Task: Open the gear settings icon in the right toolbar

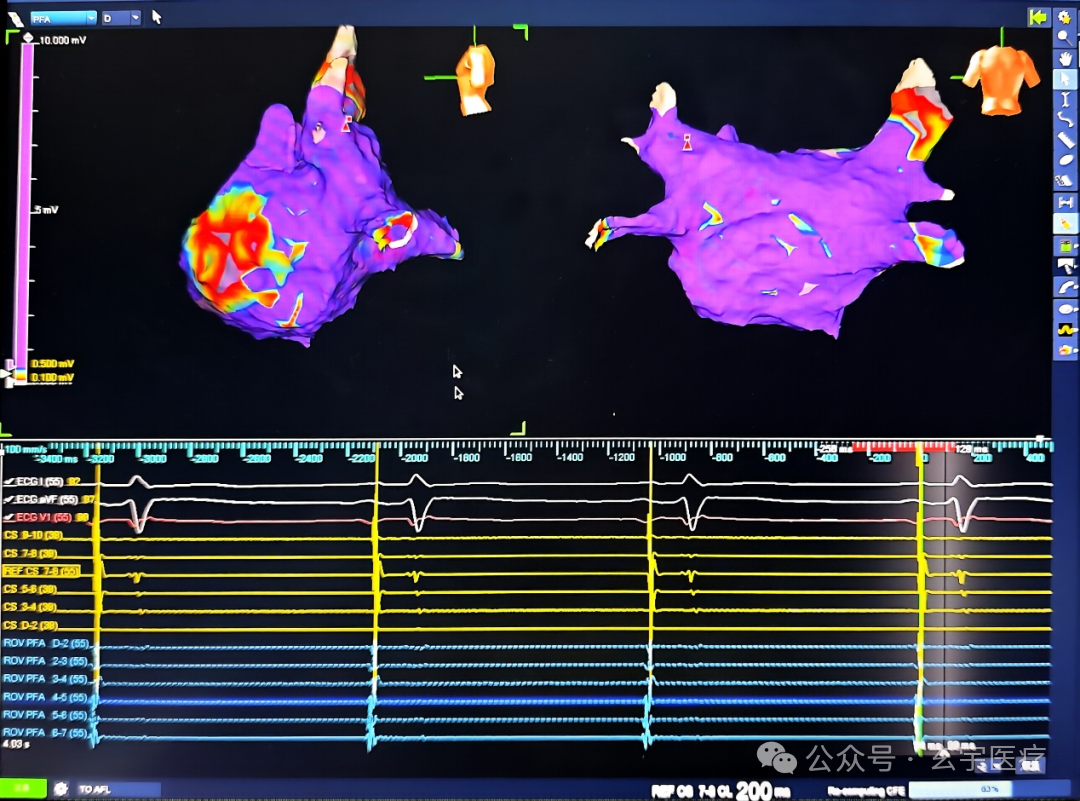Action: (1065, 17)
